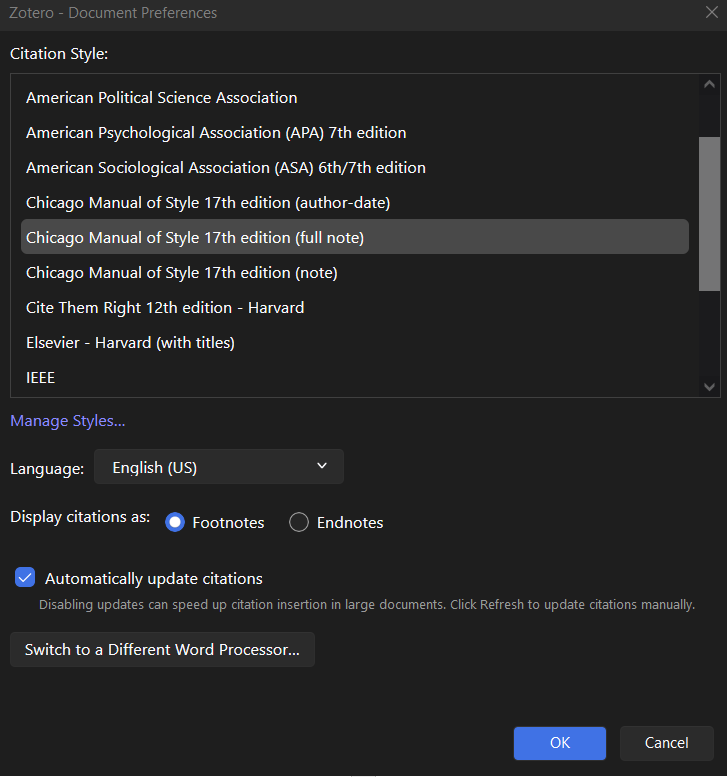This screenshot has height=777, width=727.
Task: Click the citation list scroll up arrow
Action: point(709,84)
